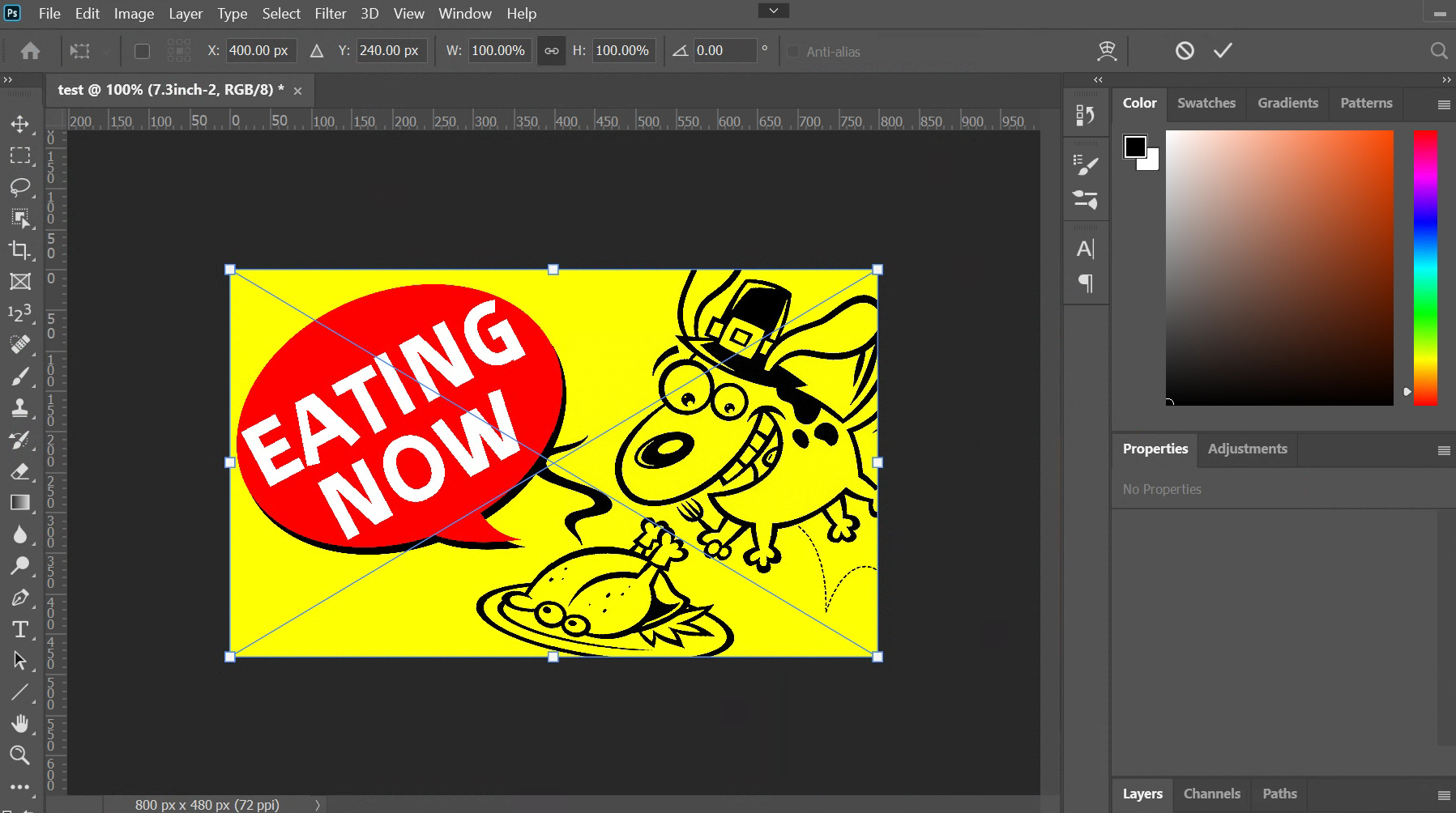
Task: Toggle relative positioning triangle for reference point
Action: [317, 51]
